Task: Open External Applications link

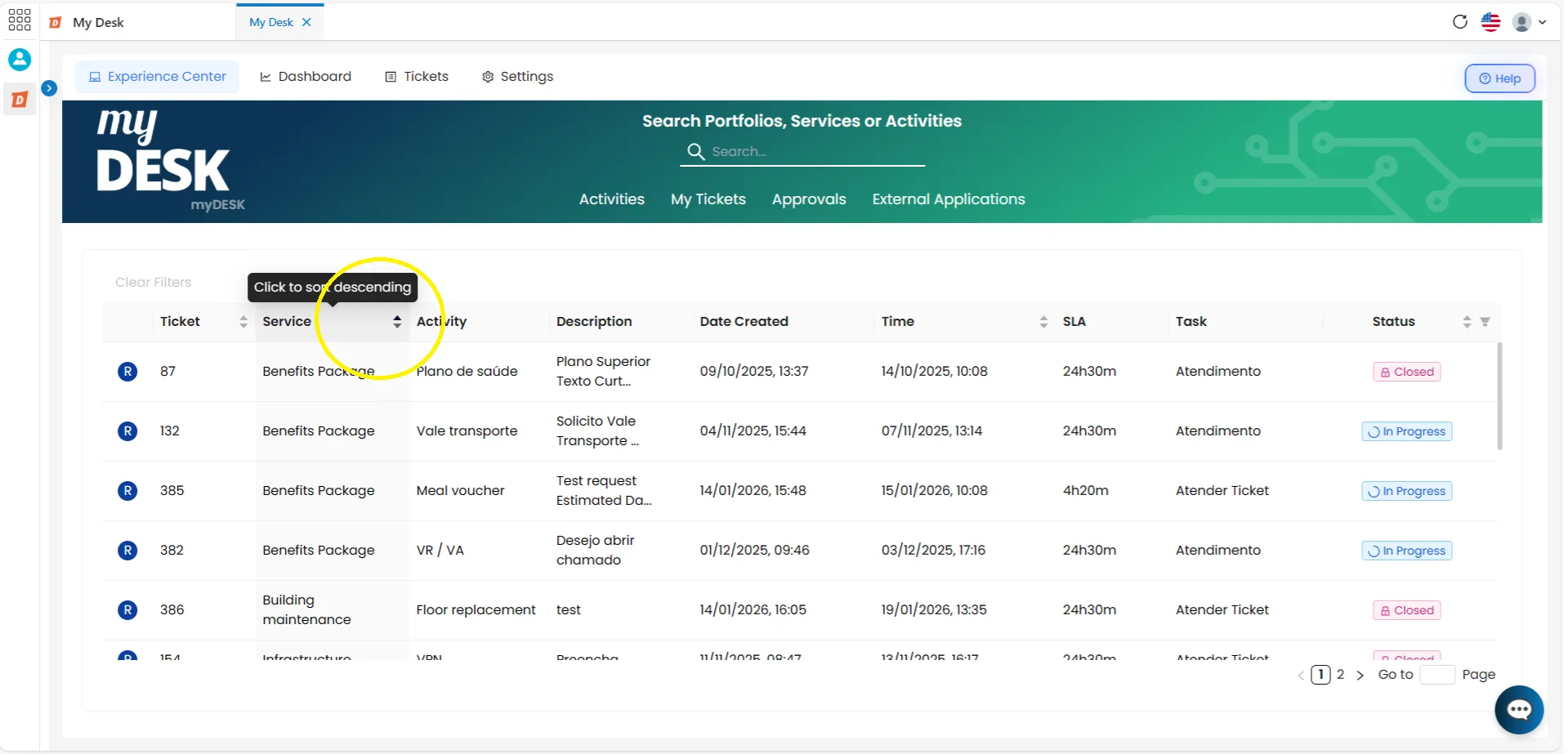Action: pos(948,199)
